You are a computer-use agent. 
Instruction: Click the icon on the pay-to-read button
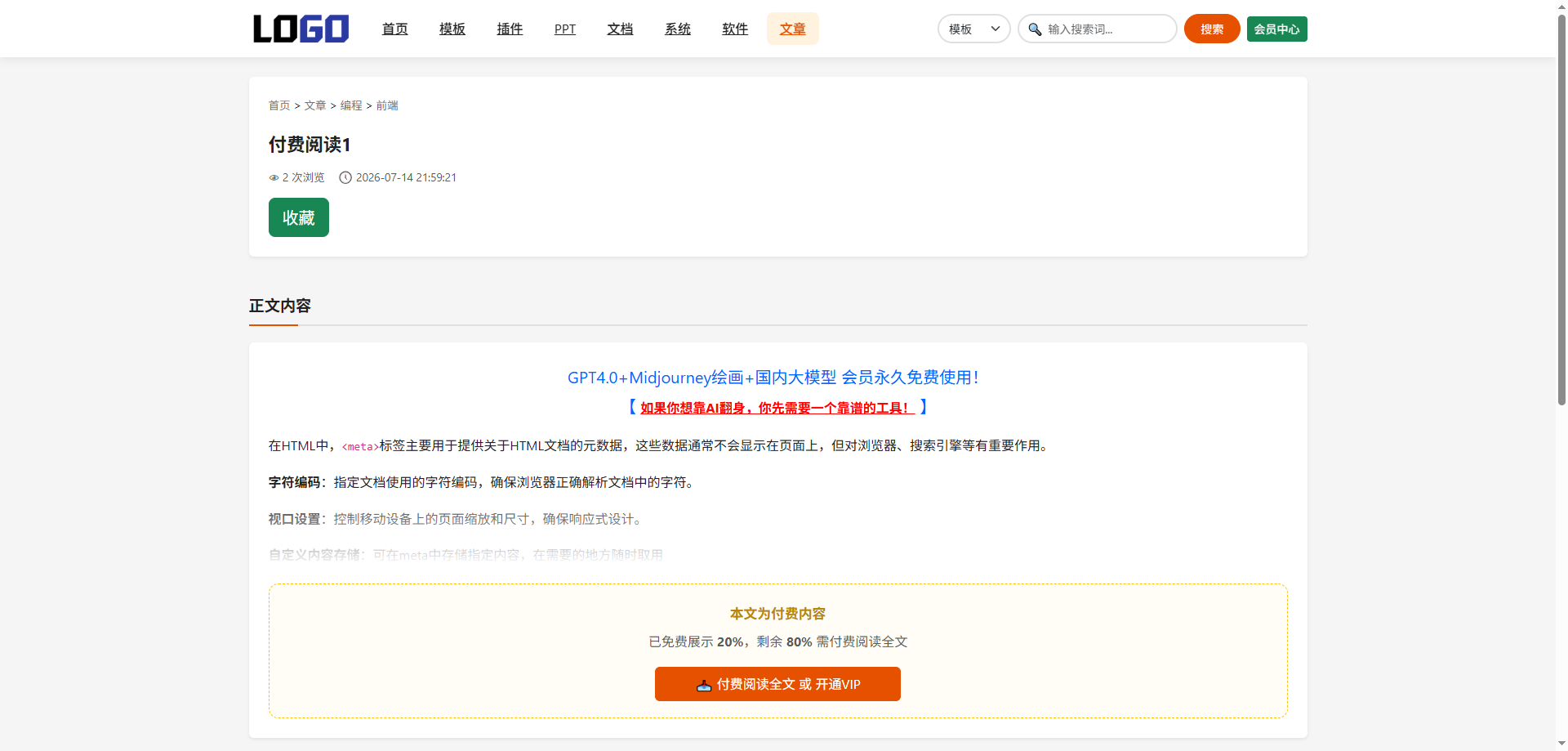coord(704,685)
